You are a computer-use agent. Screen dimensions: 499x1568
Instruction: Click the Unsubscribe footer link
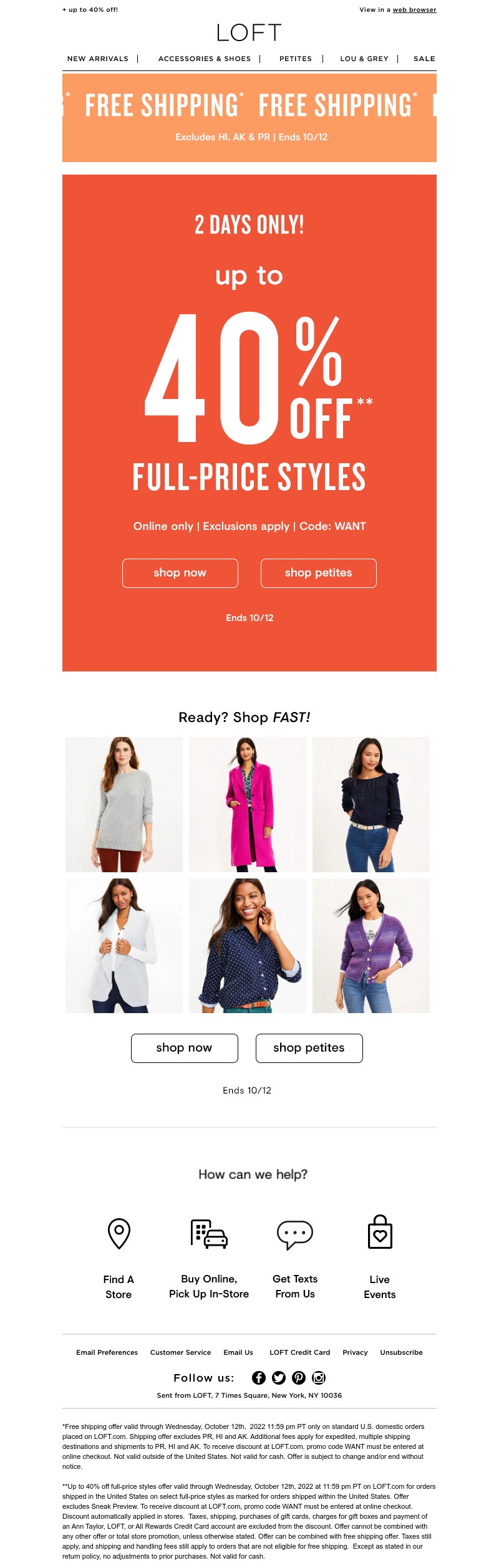[402, 1352]
